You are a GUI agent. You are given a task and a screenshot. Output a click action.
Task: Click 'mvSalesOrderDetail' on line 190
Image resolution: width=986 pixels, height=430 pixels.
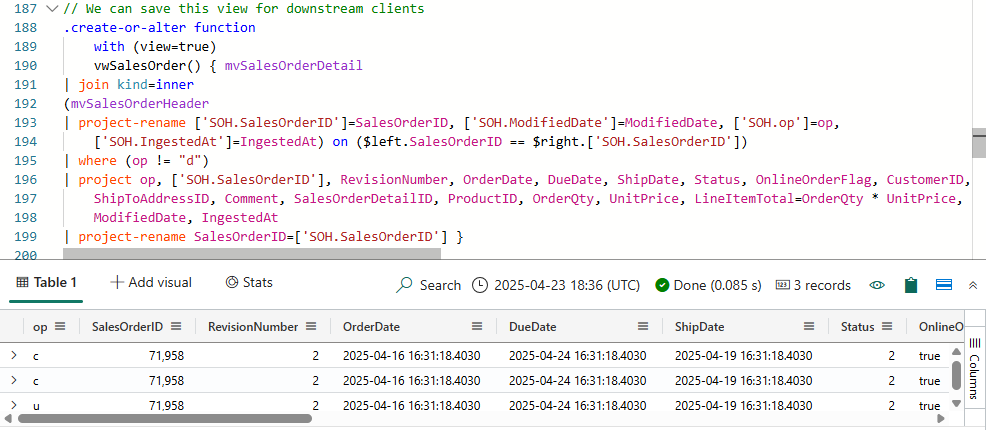(x=294, y=65)
